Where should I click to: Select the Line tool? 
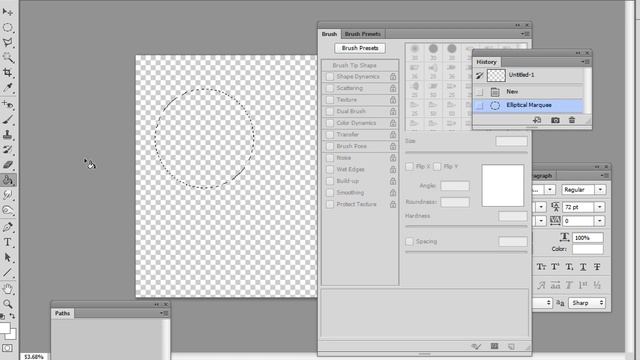click(x=7, y=272)
